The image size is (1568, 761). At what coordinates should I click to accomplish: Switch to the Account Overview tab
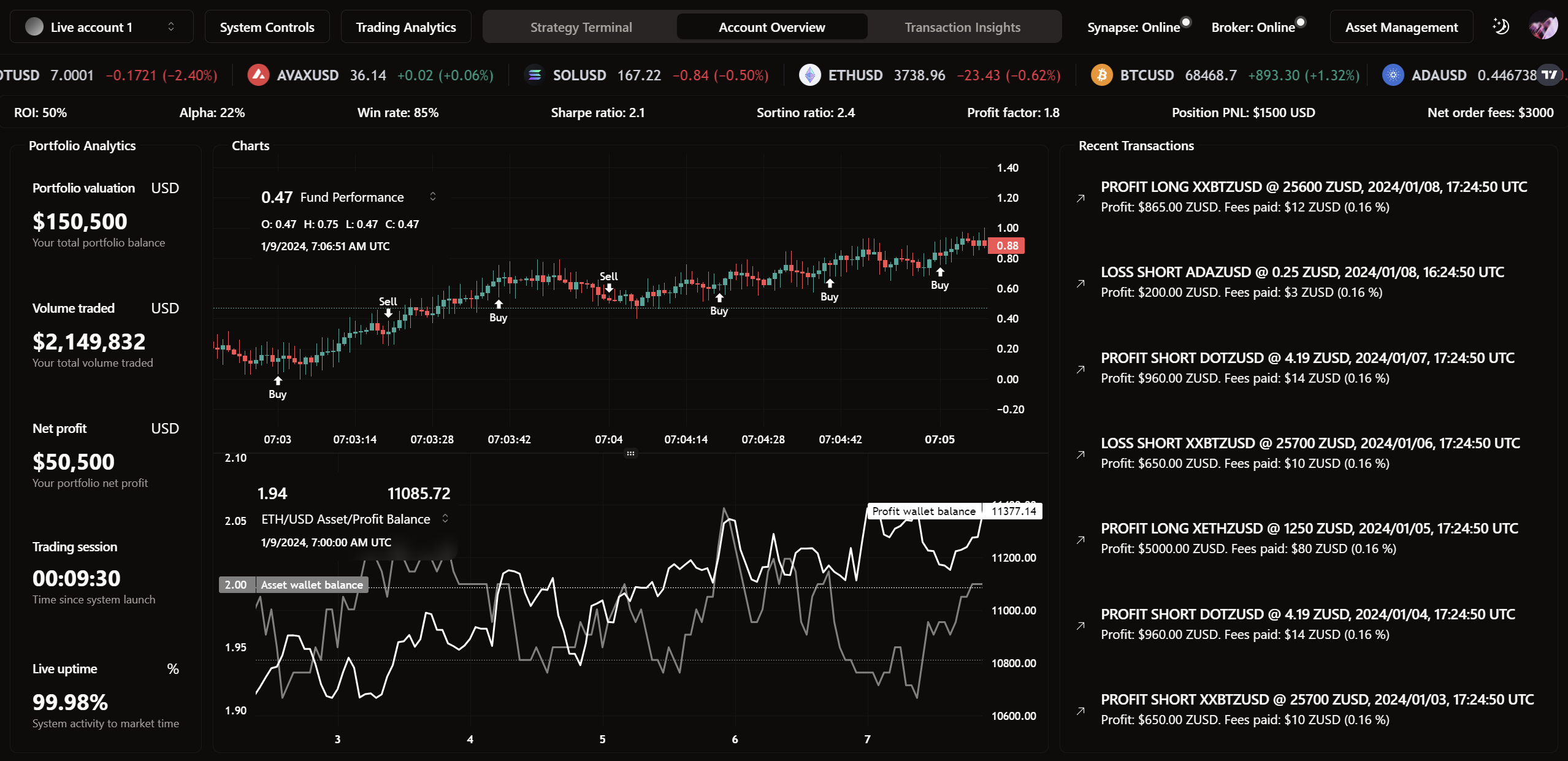(x=772, y=27)
